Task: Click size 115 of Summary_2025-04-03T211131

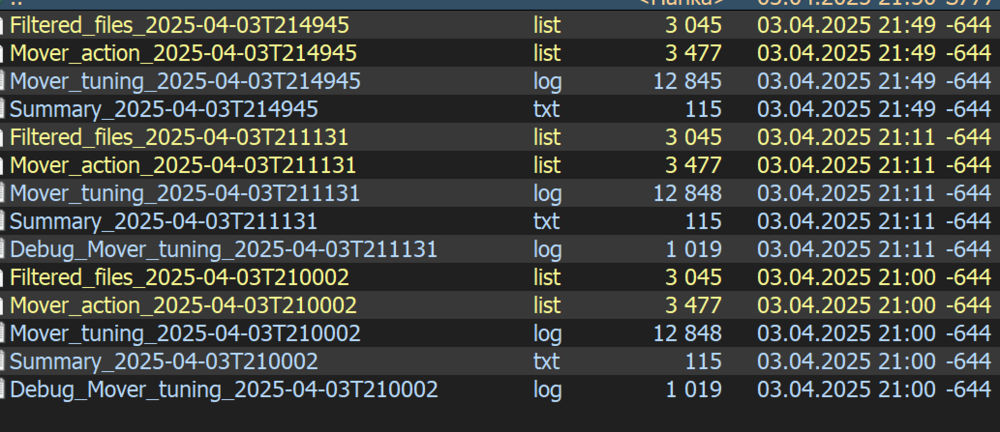Action: (x=703, y=221)
